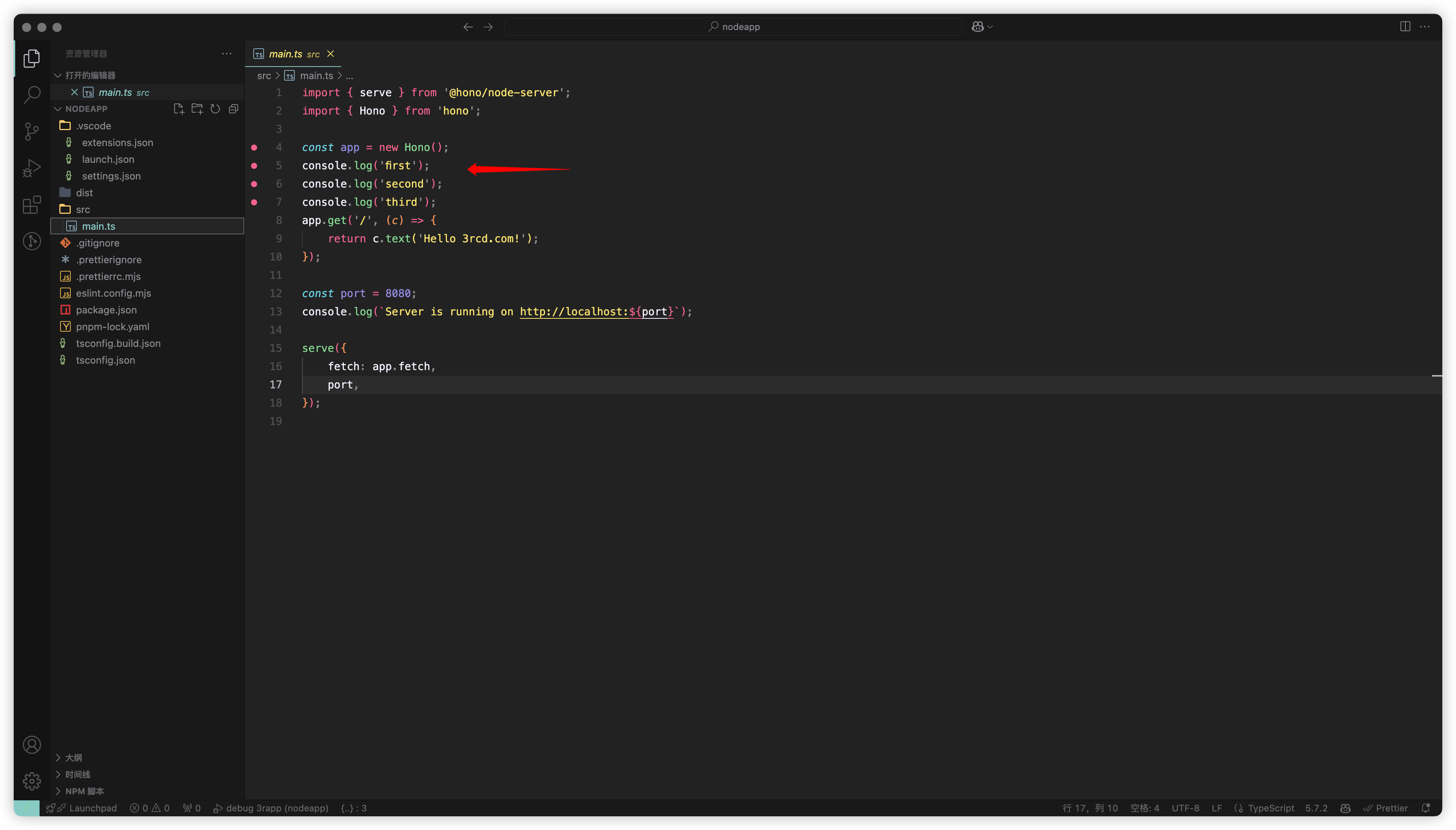
Task: Open the Run and Debug view
Action: point(32,168)
